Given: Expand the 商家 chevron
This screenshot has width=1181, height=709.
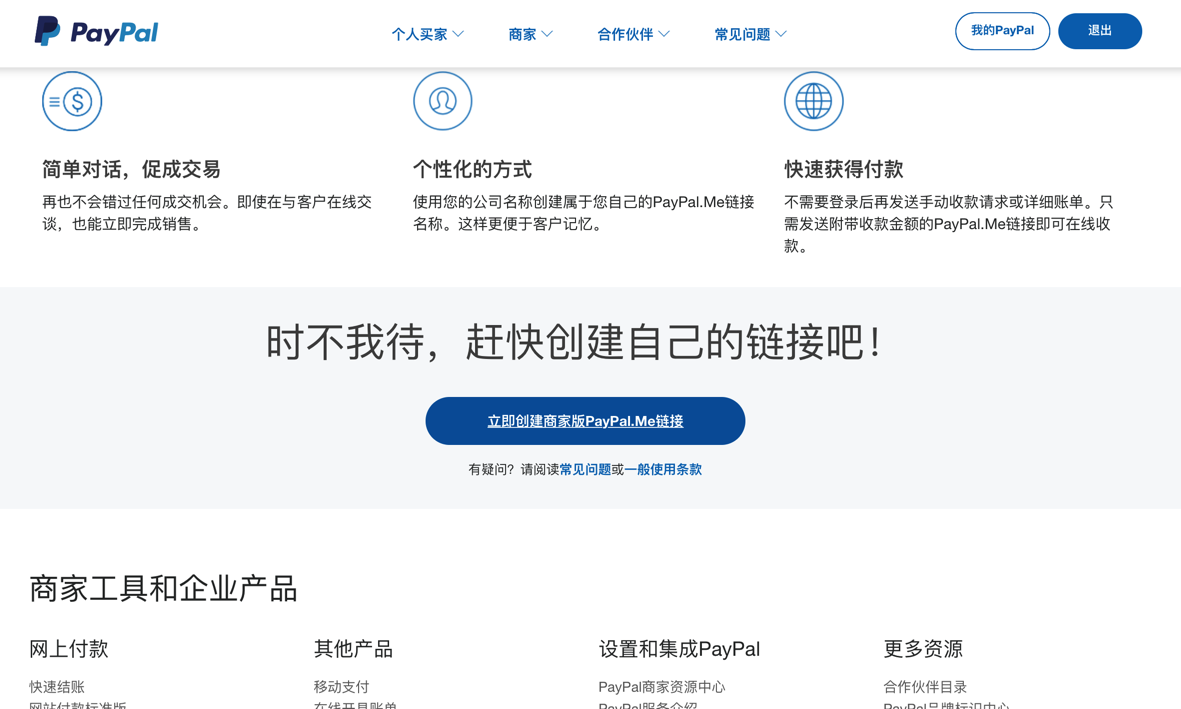Looking at the screenshot, I should click(547, 34).
